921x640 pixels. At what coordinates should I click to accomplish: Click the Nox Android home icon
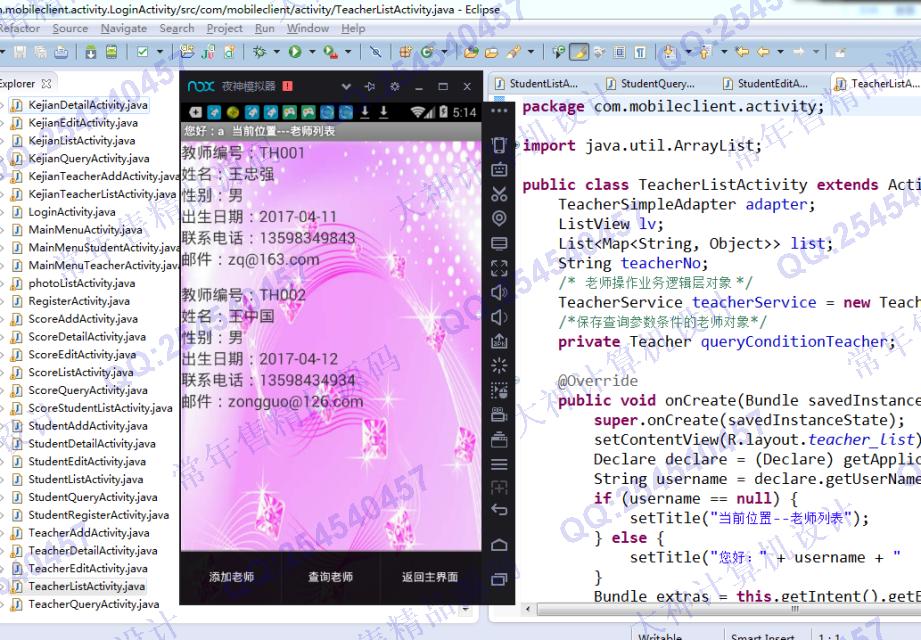pos(499,545)
